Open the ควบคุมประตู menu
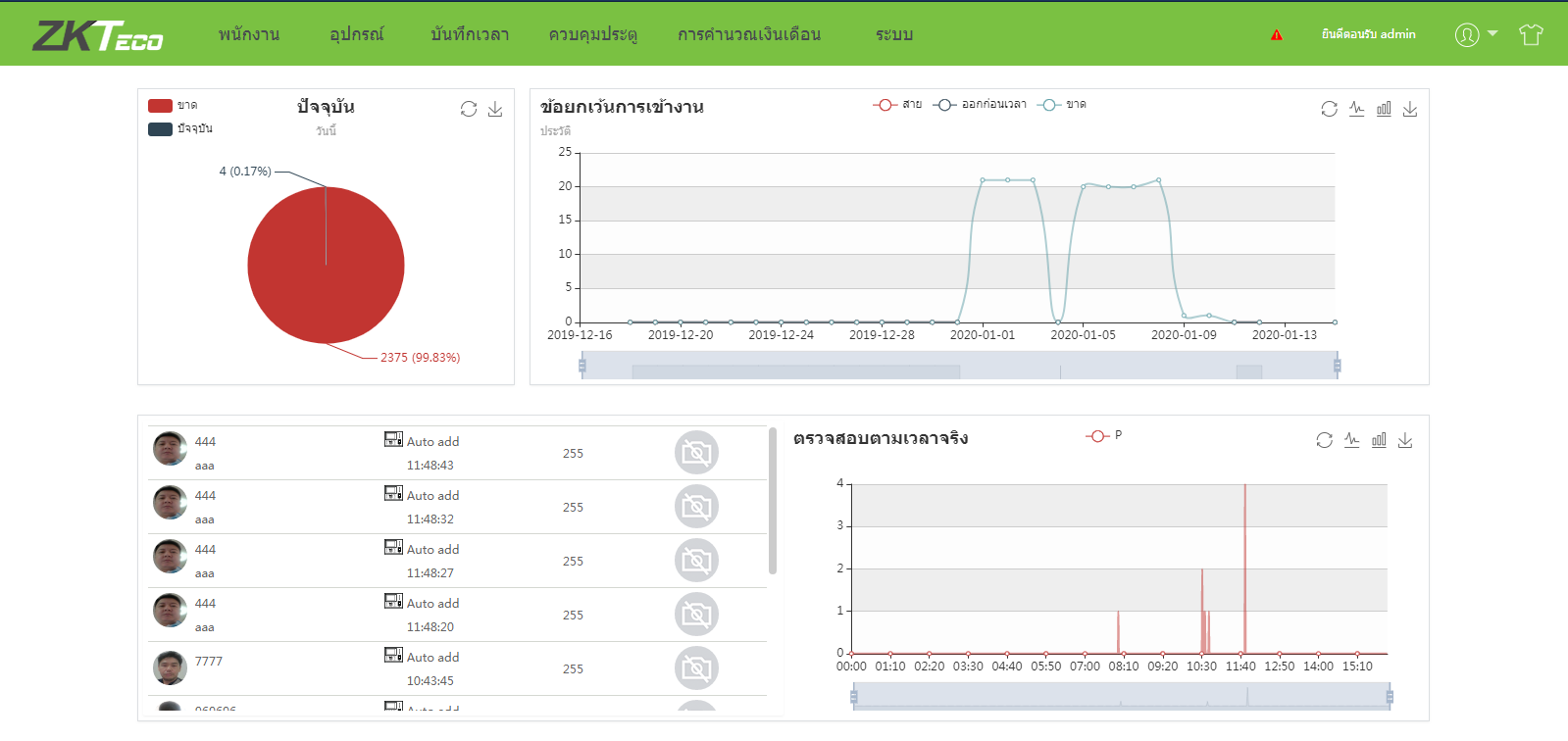The image size is (1568, 741). coord(593,34)
